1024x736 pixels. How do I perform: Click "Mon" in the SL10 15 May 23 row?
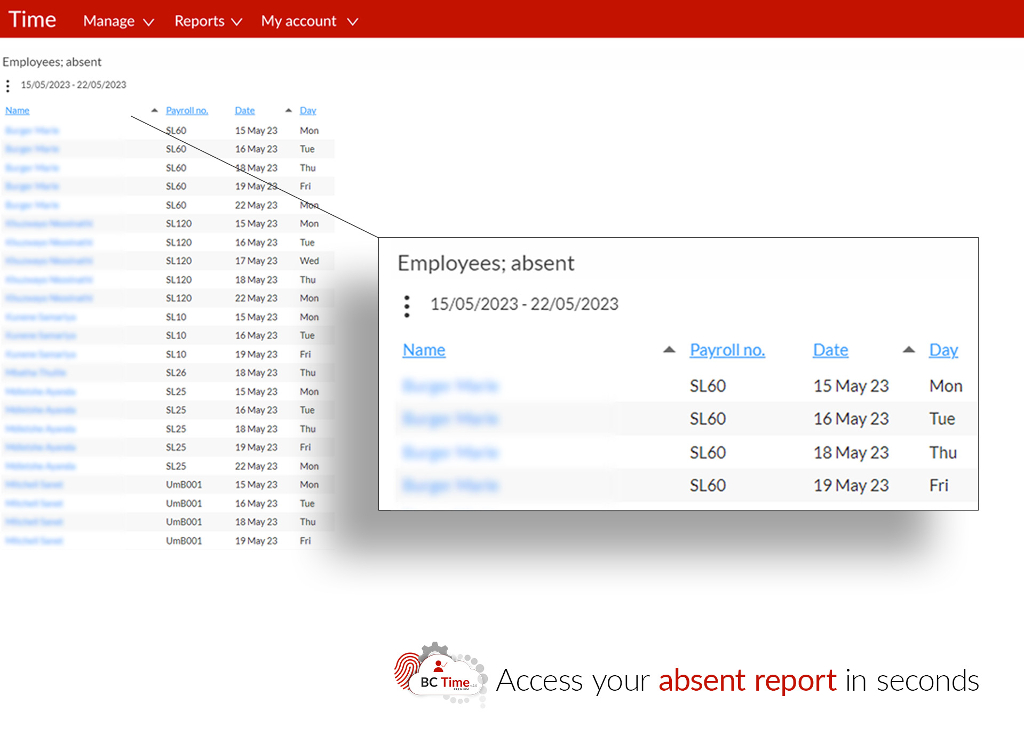[x=310, y=317]
